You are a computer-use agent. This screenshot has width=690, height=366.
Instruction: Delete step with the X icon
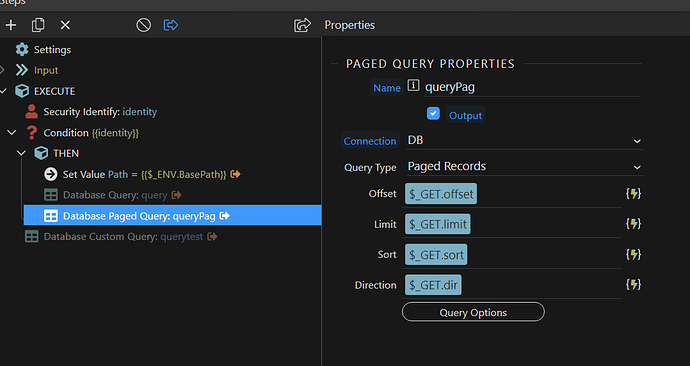tap(65, 25)
